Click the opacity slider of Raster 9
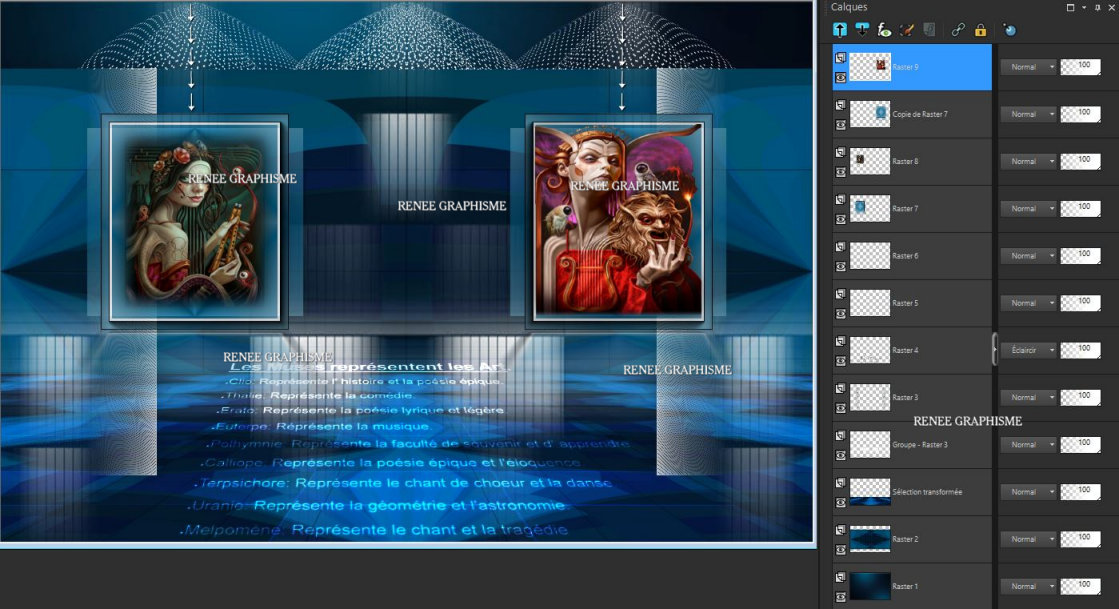 click(x=1080, y=67)
